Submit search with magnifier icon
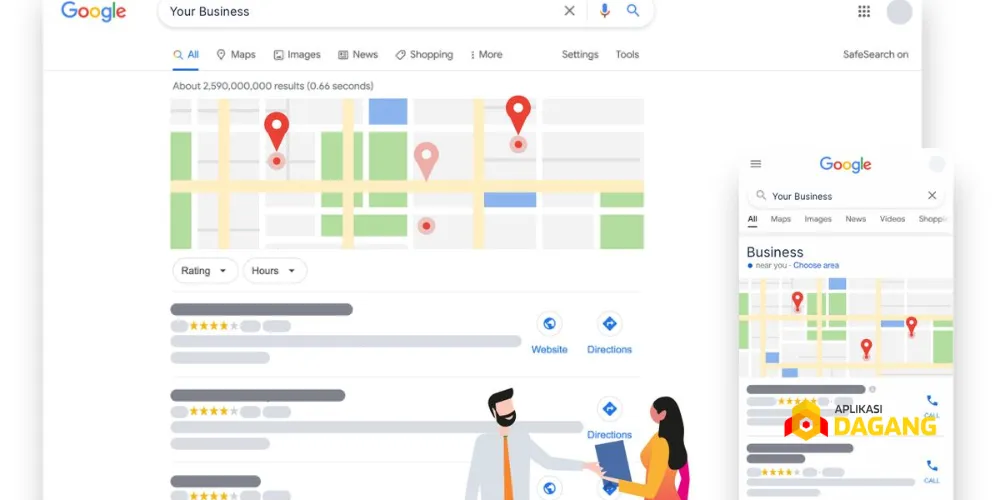Viewport: 1000px width, 500px height. point(633,11)
